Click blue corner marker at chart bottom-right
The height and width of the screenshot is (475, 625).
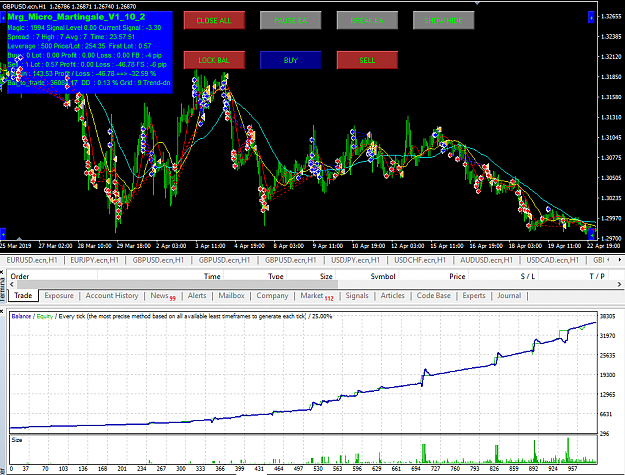coord(592,234)
